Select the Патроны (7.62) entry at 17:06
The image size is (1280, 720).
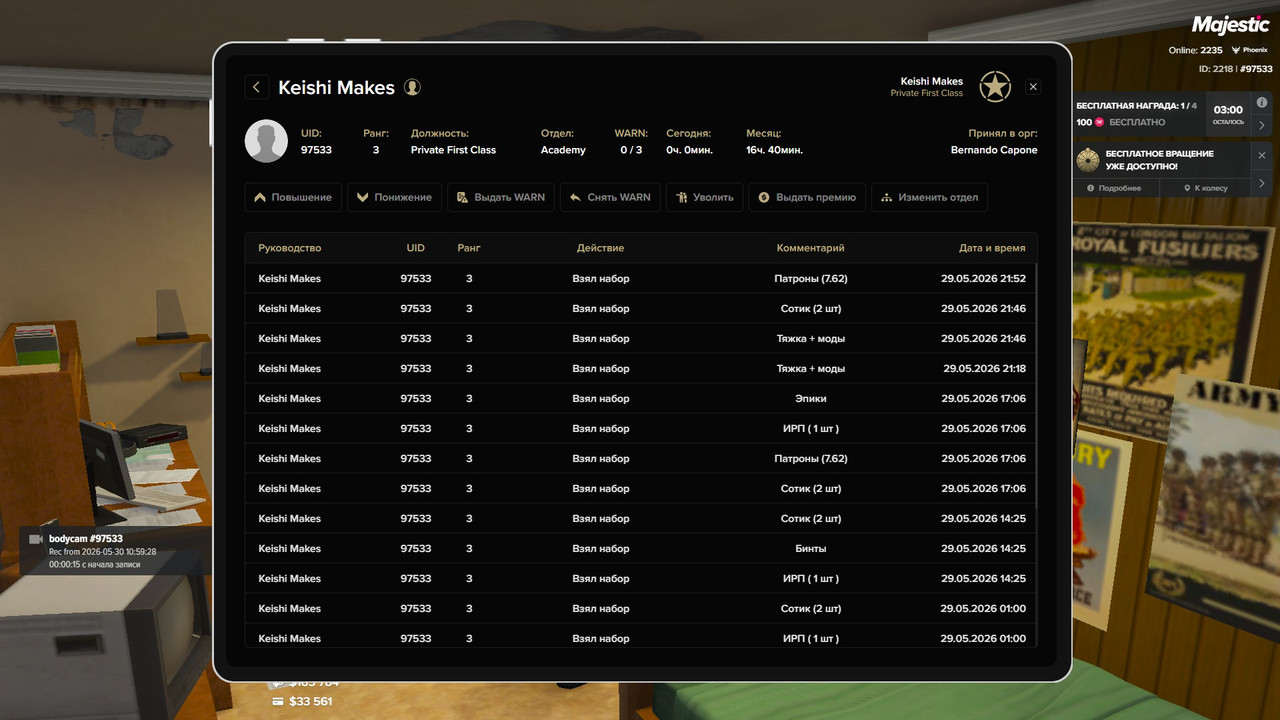[x=641, y=458]
